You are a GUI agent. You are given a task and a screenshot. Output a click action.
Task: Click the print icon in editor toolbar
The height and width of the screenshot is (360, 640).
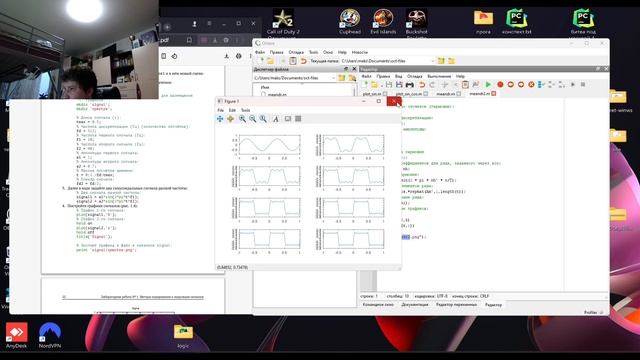[x=409, y=84]
